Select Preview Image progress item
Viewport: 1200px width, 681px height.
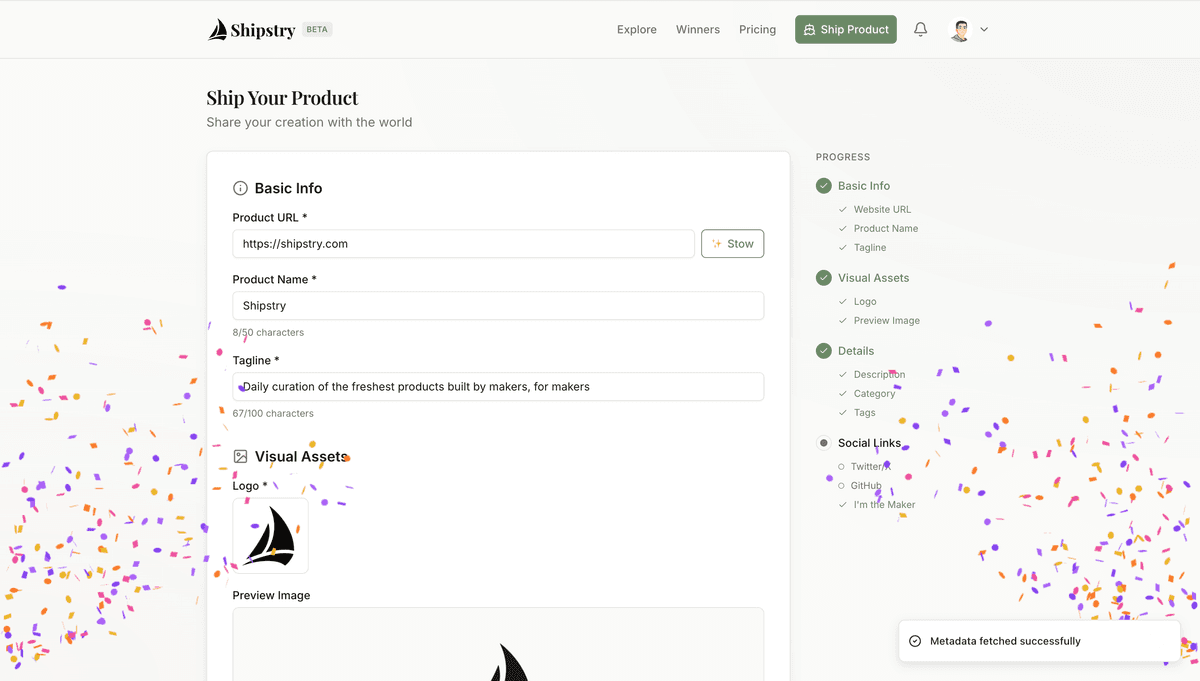[x=887, y=321]
